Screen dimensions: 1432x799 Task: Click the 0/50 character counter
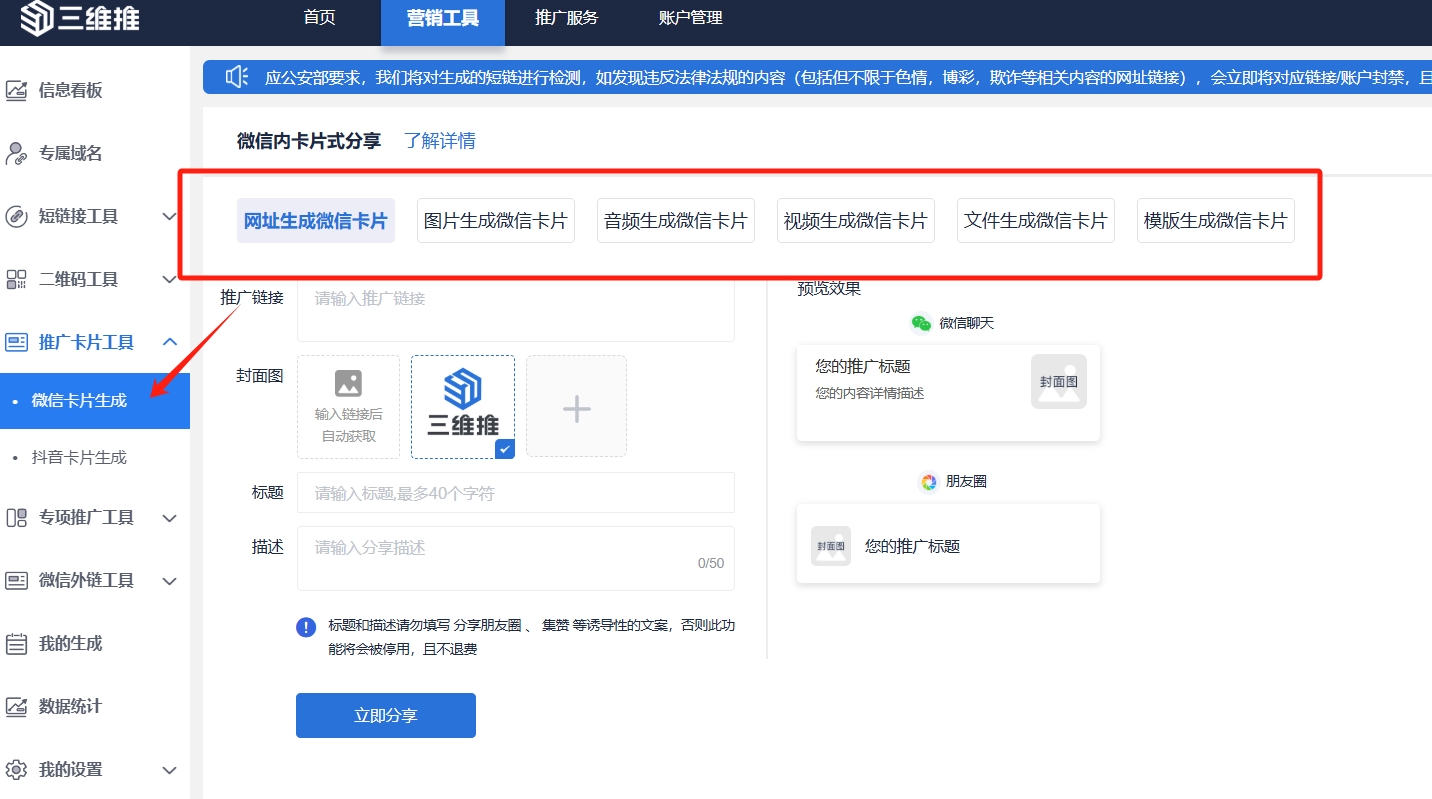tap(711, 563)
